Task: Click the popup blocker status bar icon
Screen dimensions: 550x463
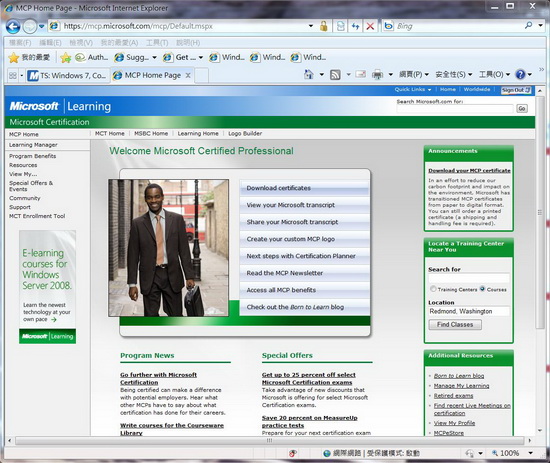Action: click(293, 453)
